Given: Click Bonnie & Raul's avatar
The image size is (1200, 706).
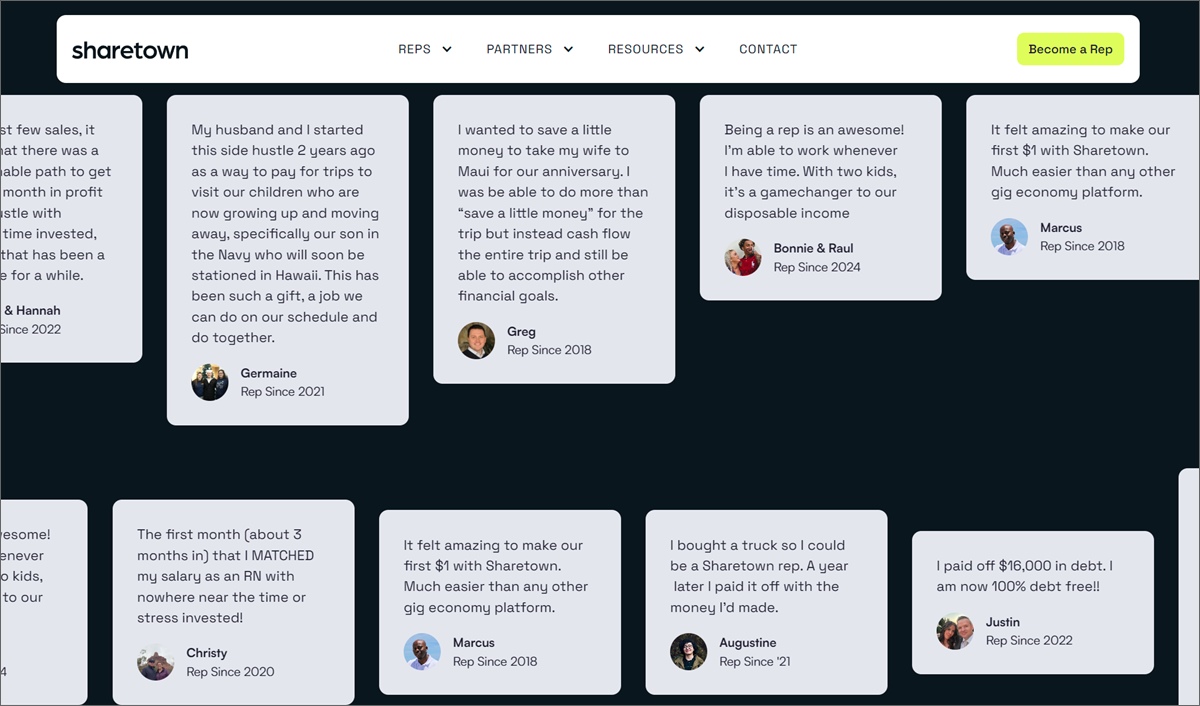Looking at the screenshot, I should pyautogui.click(x=743, y=257).
